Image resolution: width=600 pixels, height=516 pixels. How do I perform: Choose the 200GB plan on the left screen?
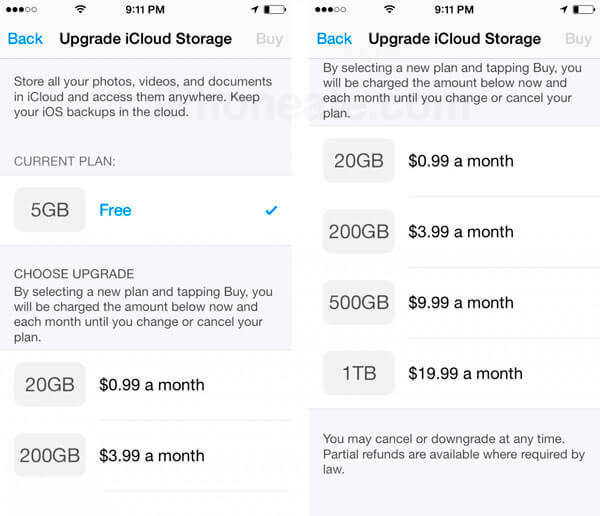[150, 456]
